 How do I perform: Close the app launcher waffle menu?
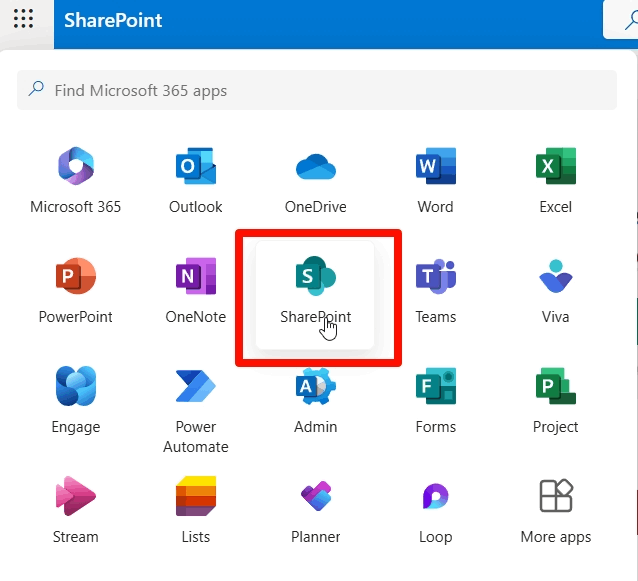[x=23, y=19]
